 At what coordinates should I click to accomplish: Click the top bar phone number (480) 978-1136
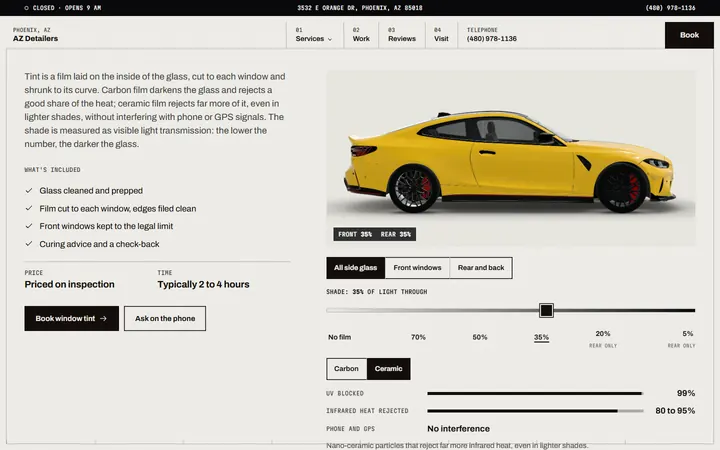tap(670, 8)
